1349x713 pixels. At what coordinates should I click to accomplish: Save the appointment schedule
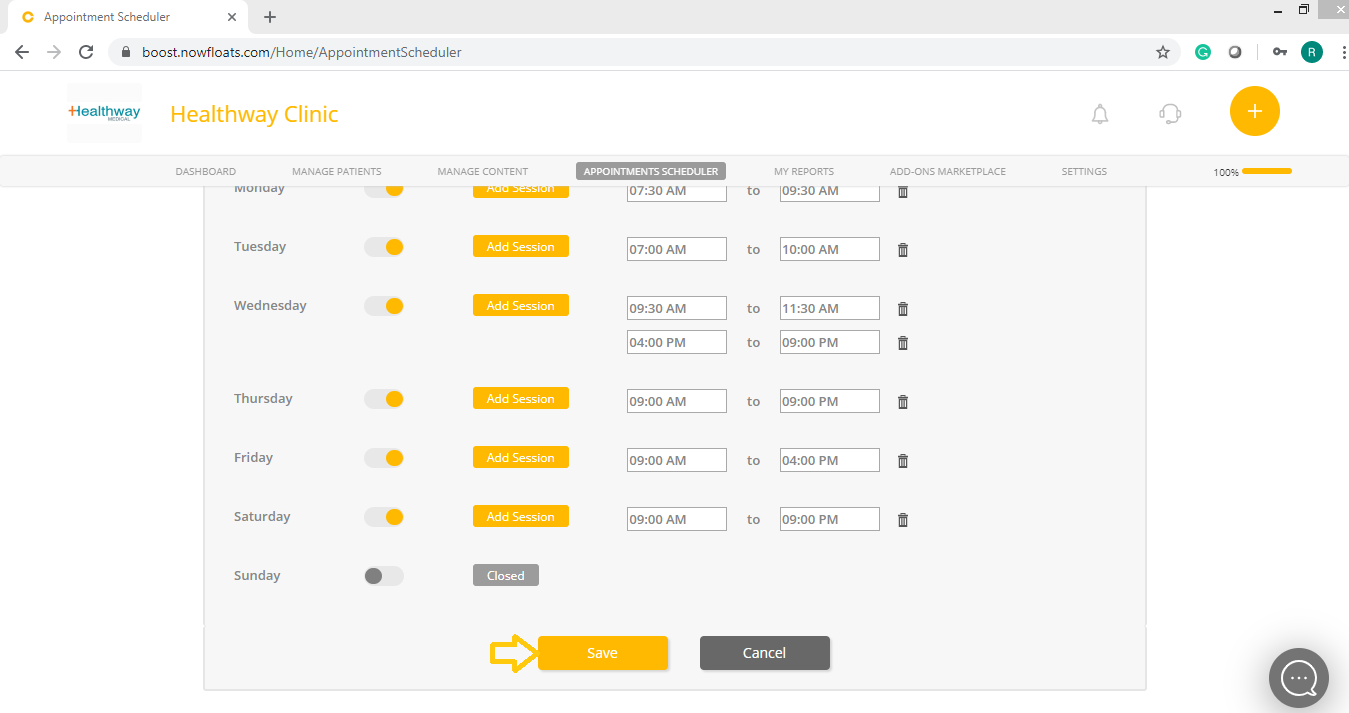coord(603,653)
